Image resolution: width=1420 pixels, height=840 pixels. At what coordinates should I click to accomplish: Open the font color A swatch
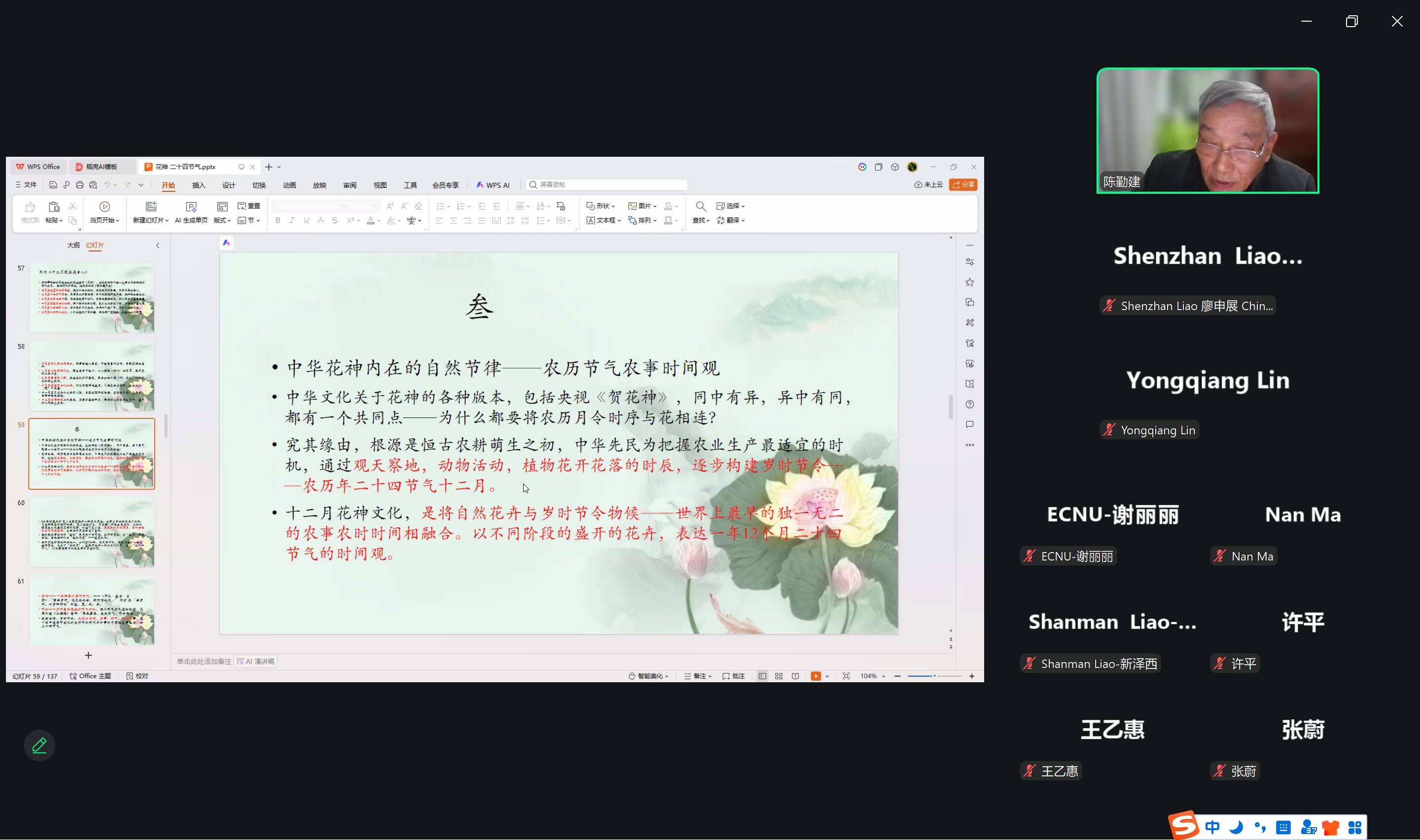pyautogui.click(x=371, y=221)
